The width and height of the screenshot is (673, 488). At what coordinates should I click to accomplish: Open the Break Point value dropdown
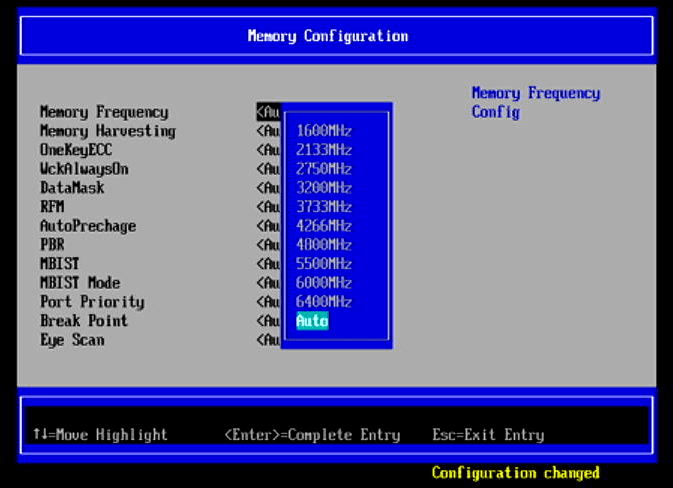coord(268,321)
